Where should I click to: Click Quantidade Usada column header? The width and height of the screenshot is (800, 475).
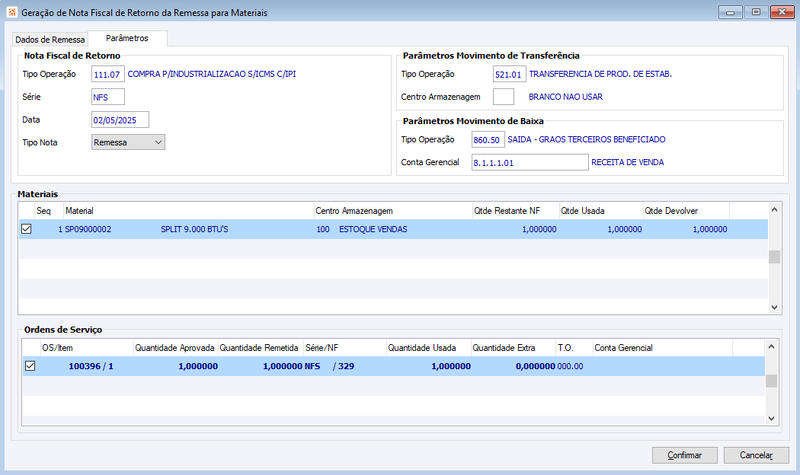coord(428,347)
